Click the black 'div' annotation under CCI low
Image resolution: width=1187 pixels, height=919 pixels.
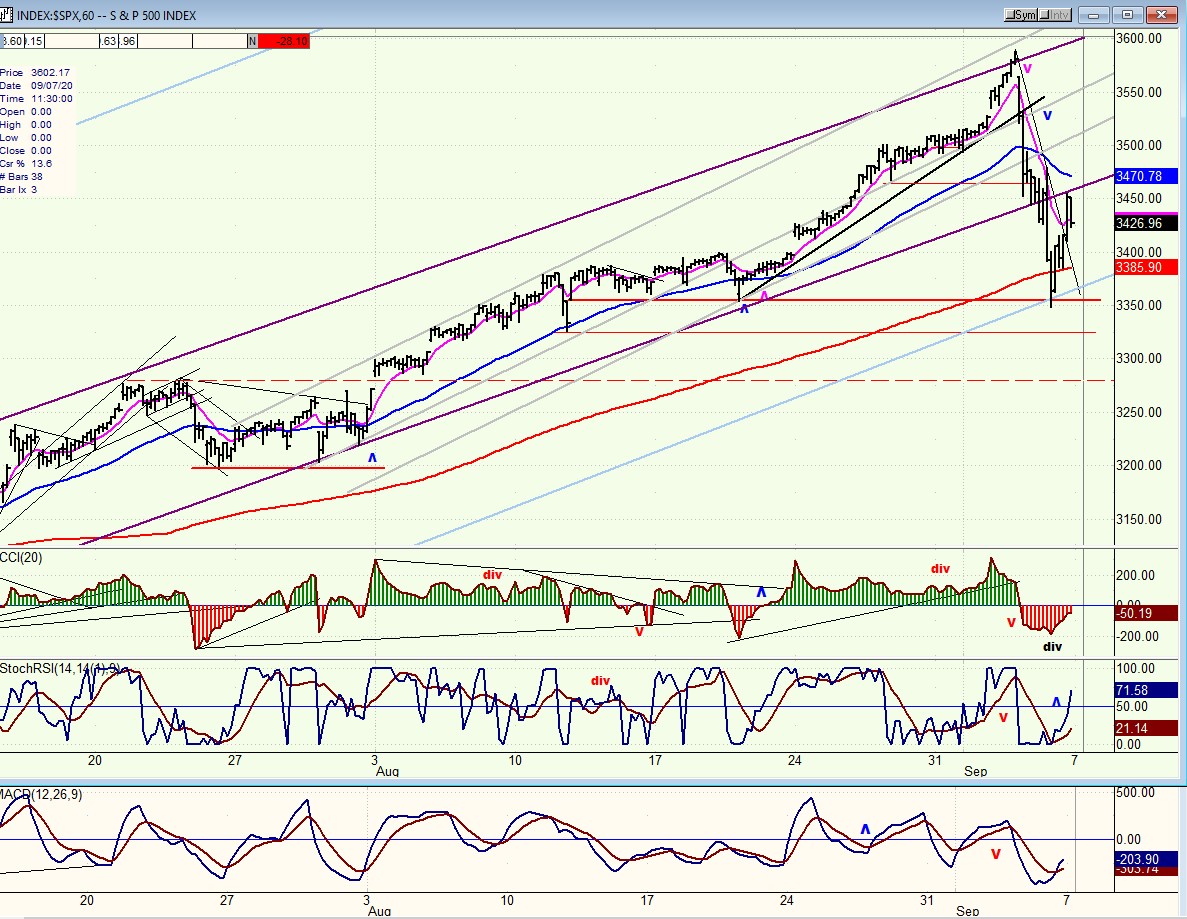[x=1052, y=646]
